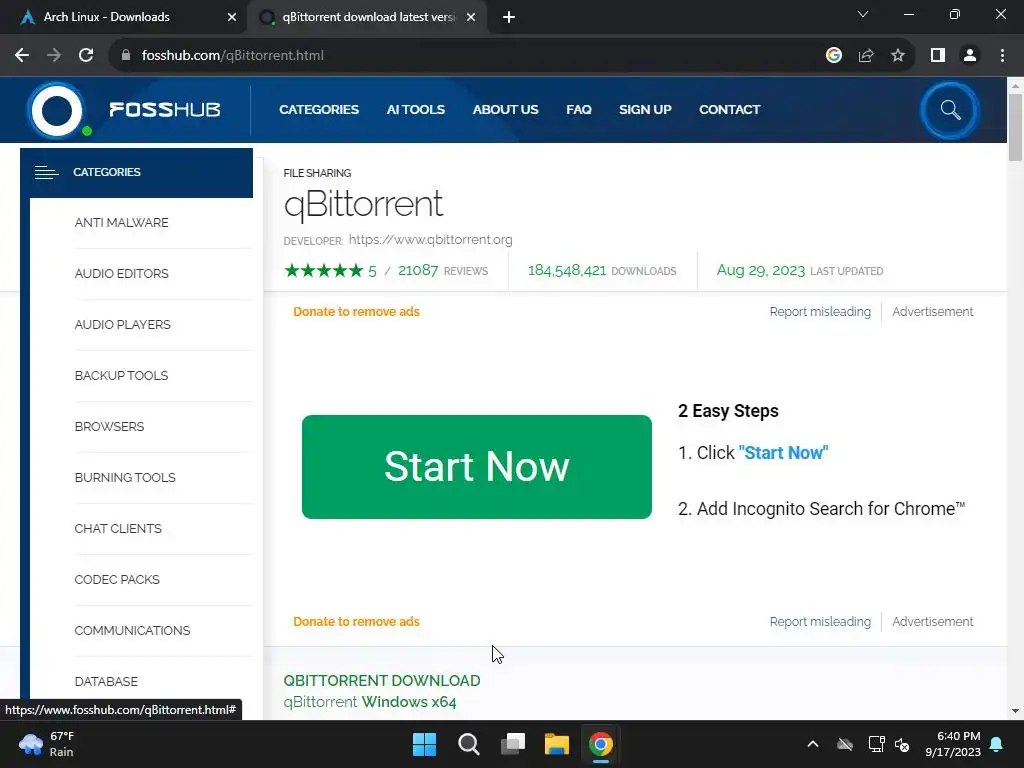The width and height of the screenshot is (1024, 768).
Task: Select AUDIO EDITORS category
Action: pos(121,274)
